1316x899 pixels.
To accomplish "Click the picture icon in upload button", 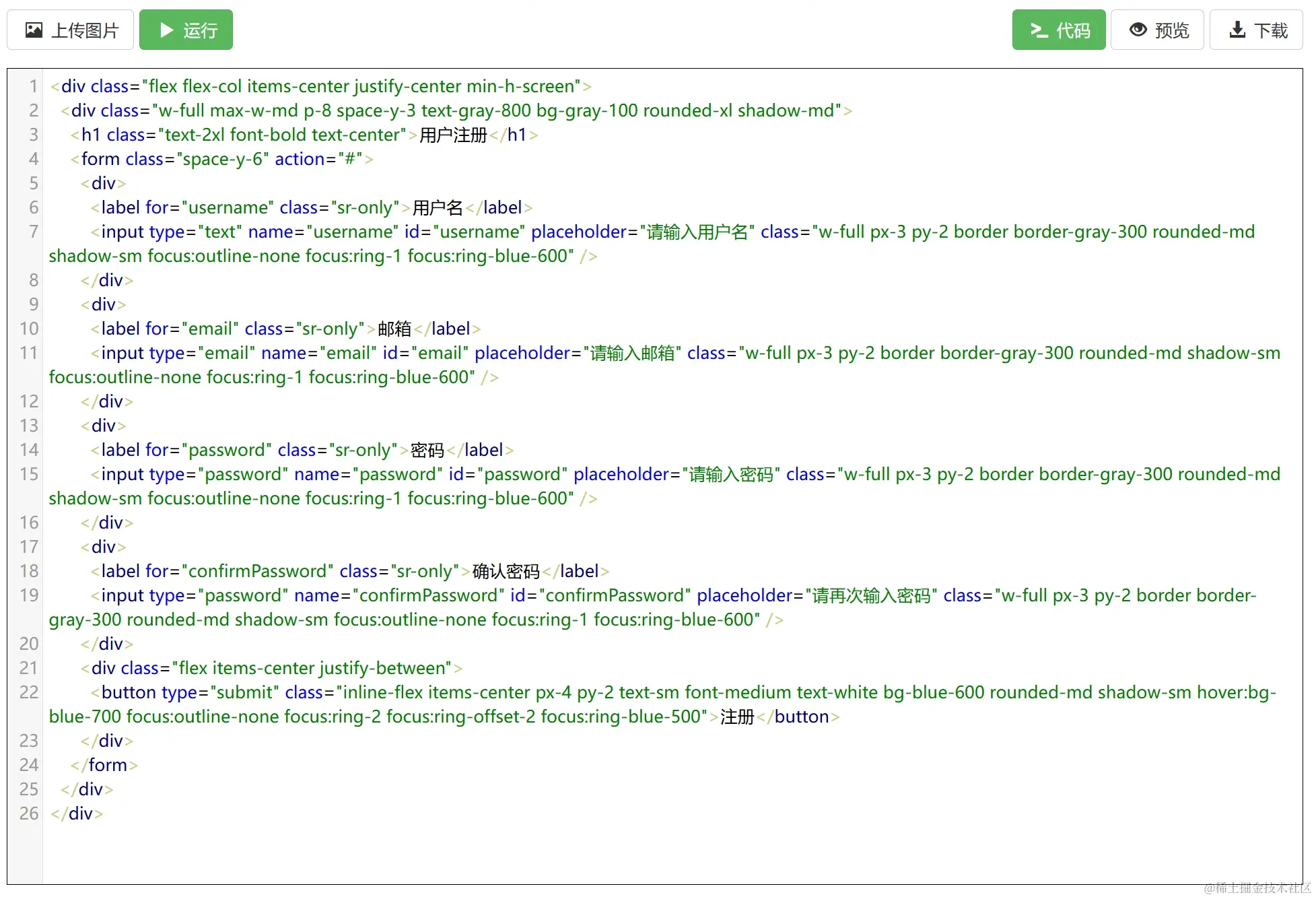I will pos(34,30).
